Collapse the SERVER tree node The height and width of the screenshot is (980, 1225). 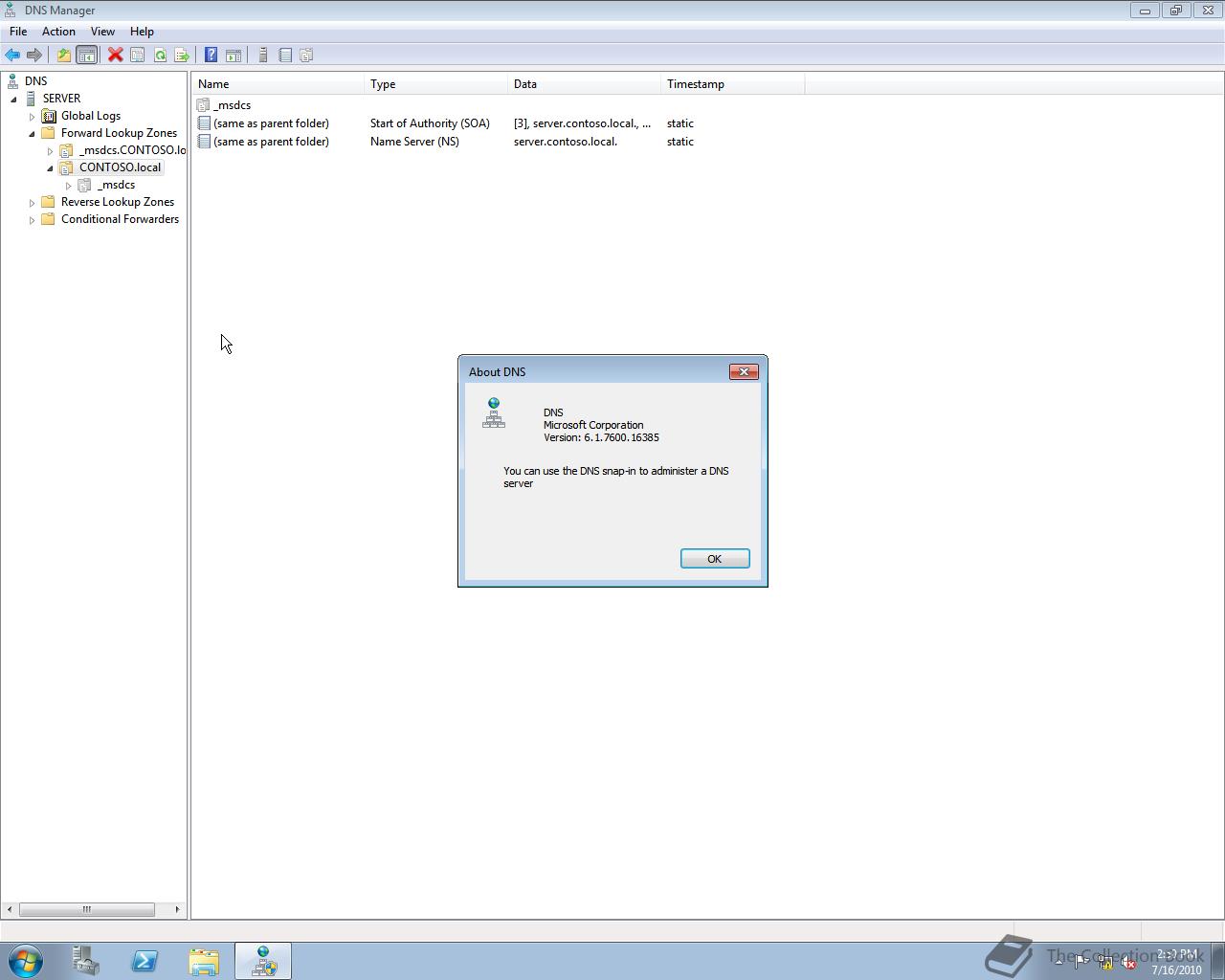tap(13, 99)
